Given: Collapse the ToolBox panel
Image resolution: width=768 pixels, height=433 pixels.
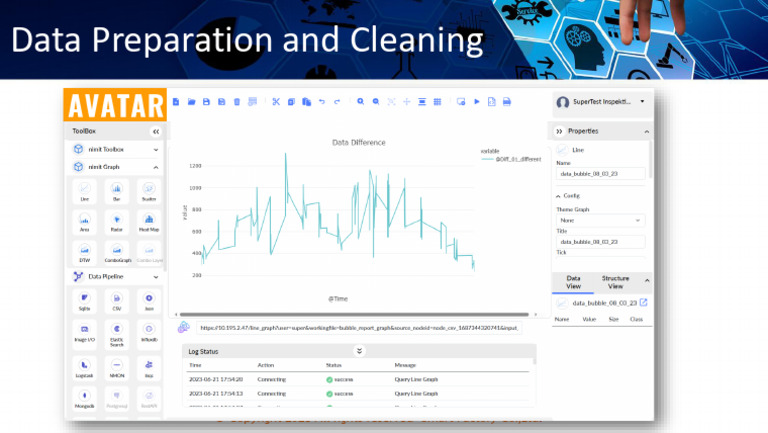Looking at the screenshot, I should coord(156,131).
